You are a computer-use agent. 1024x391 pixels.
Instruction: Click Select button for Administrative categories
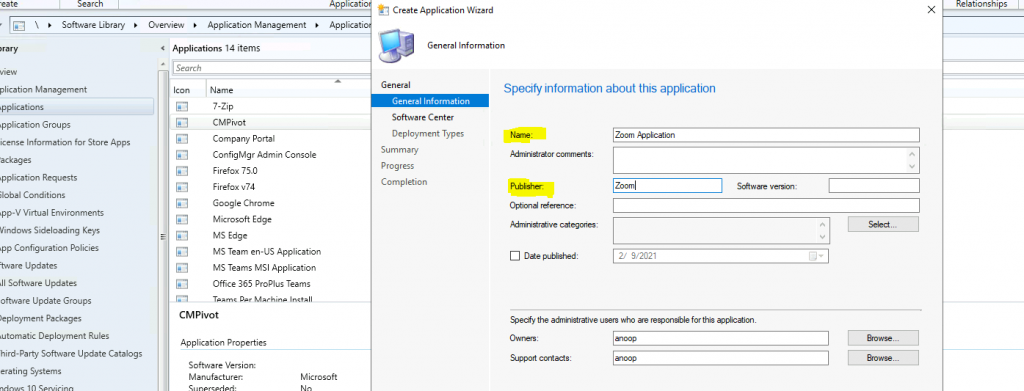click(x=883, y=225)
